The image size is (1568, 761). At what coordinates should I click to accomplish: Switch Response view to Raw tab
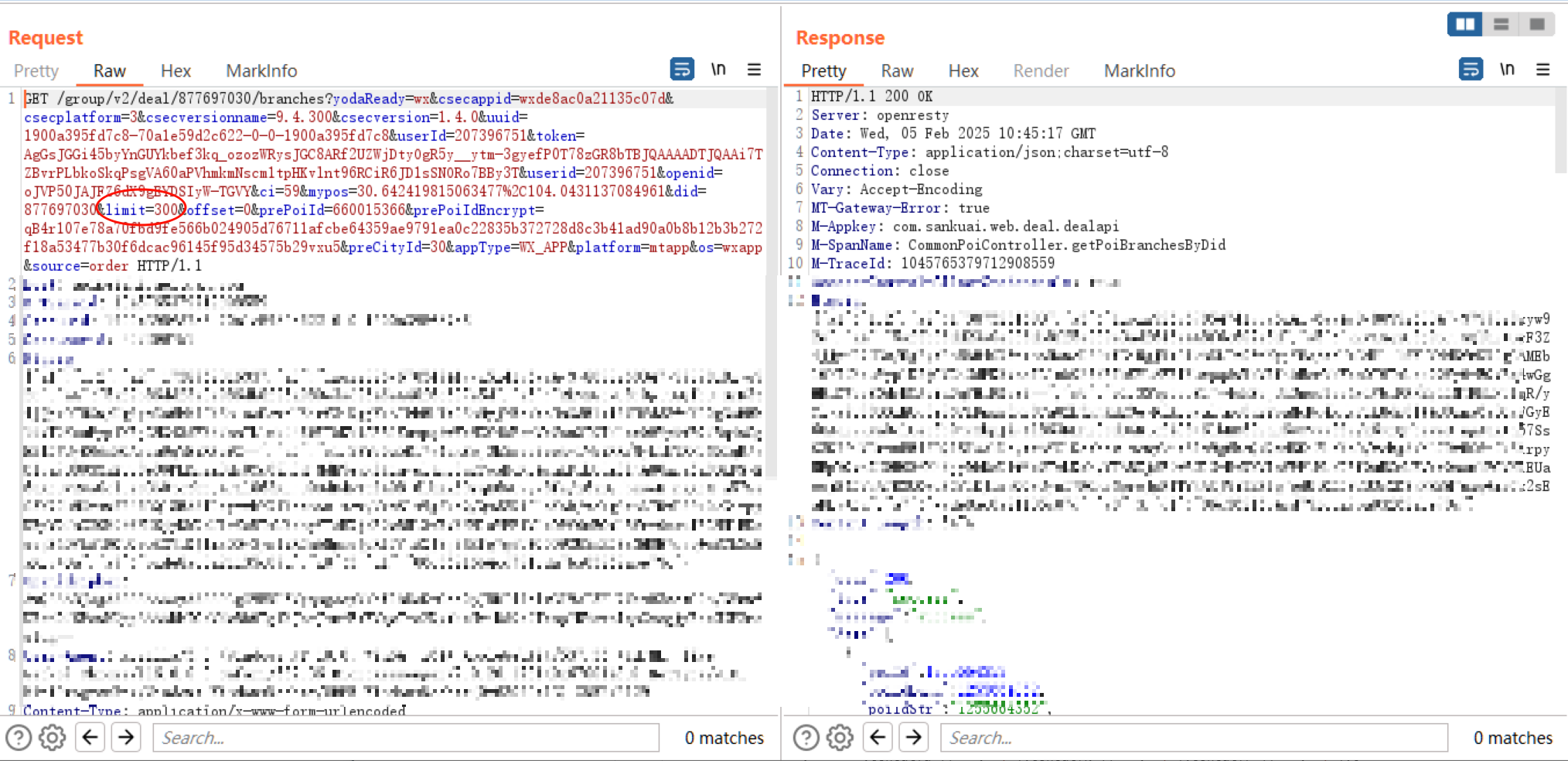[897, 71]
